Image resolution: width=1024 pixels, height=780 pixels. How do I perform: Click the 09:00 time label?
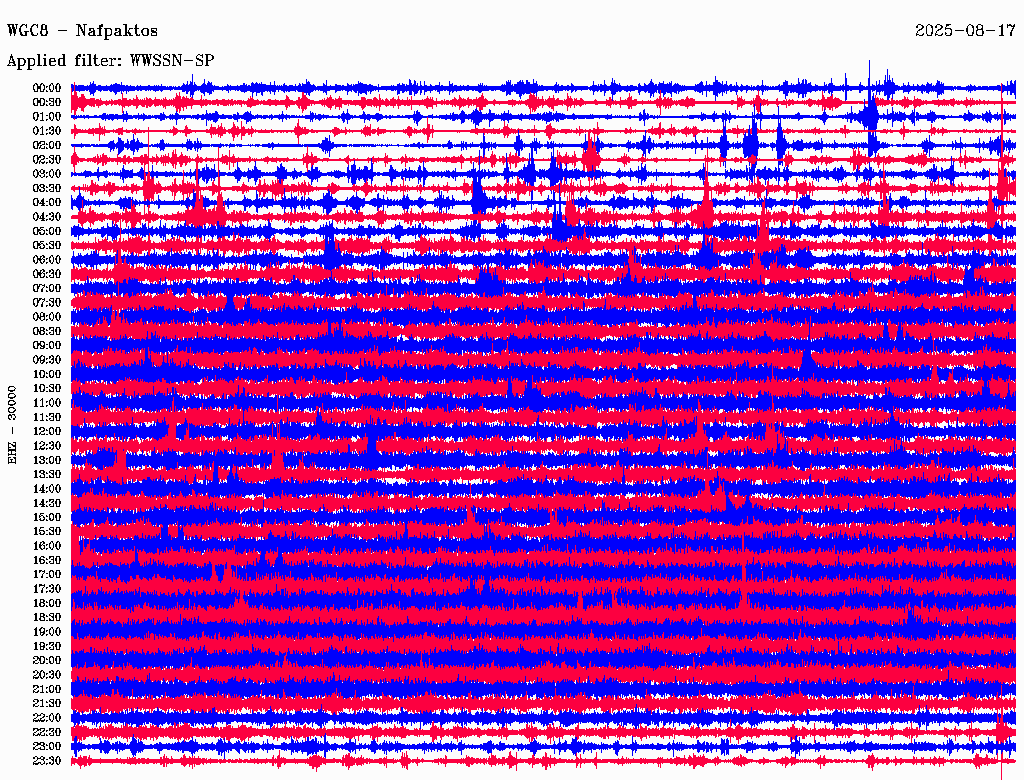(x=47, y=346)
